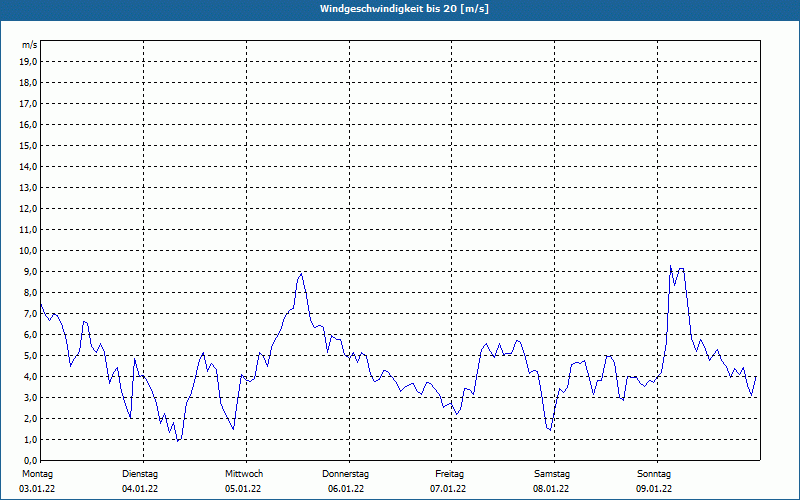Click the 05.01.22 date label
800x500 pixels.
pos(243,489)
